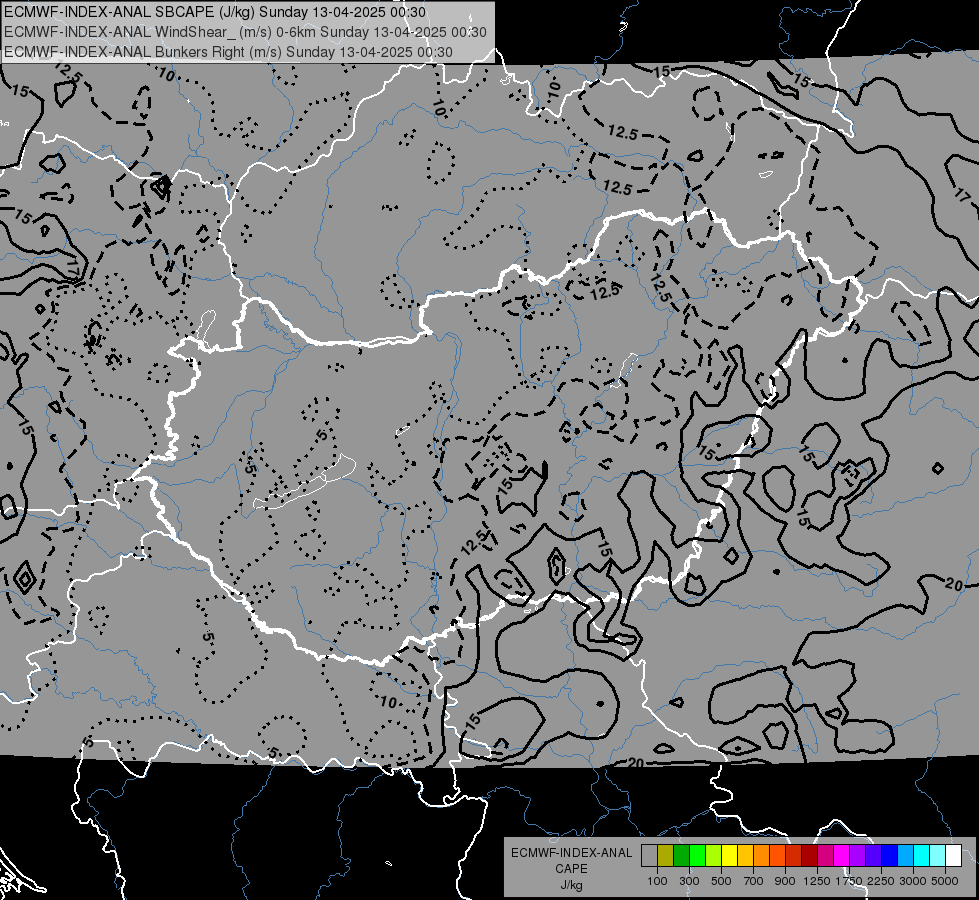Select the pure yellow legend swatch

point(729,855)
